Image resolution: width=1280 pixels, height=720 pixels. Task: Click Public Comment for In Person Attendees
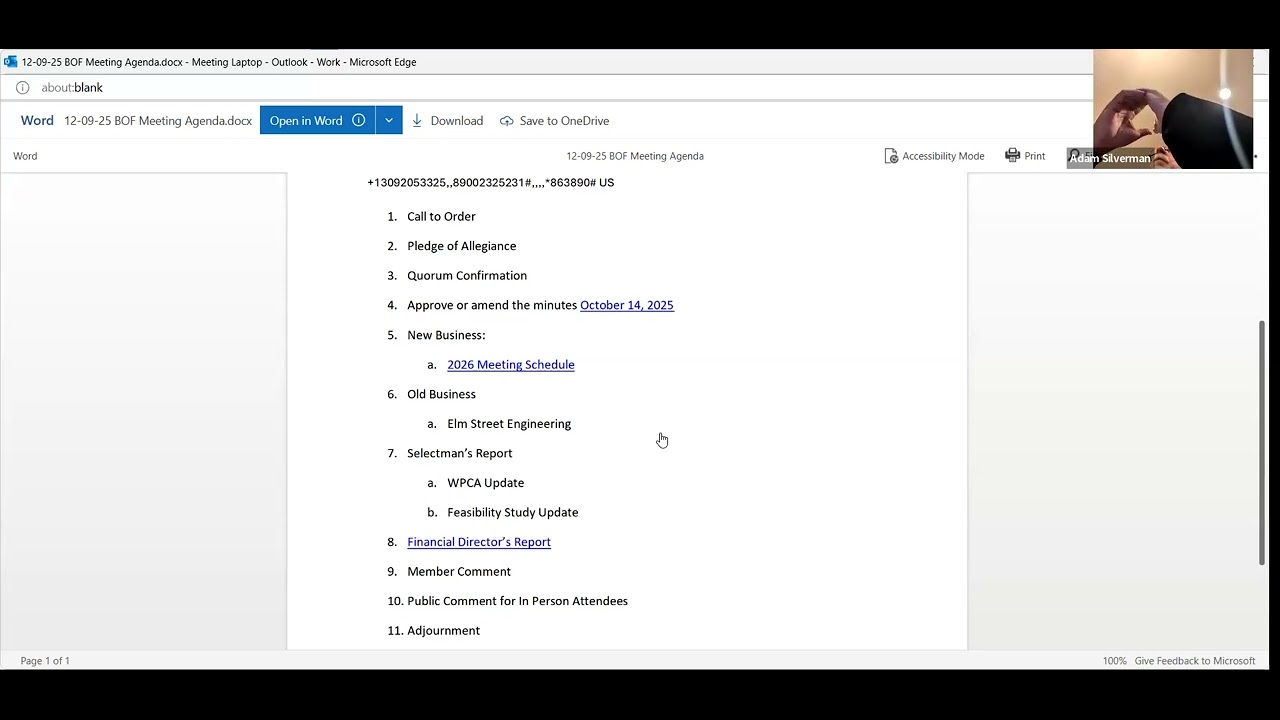518,601
